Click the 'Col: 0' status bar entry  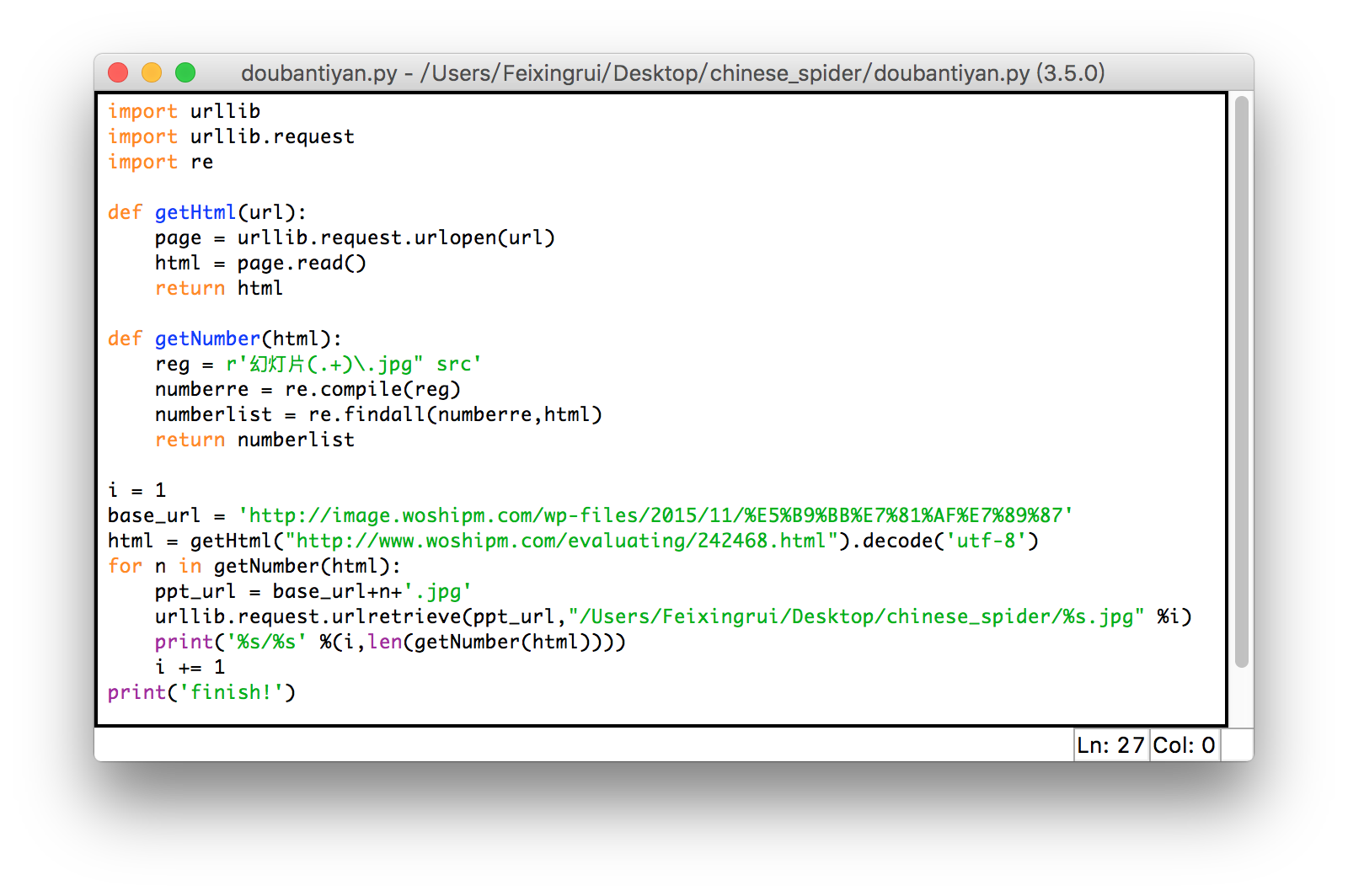click(1184, 745)
